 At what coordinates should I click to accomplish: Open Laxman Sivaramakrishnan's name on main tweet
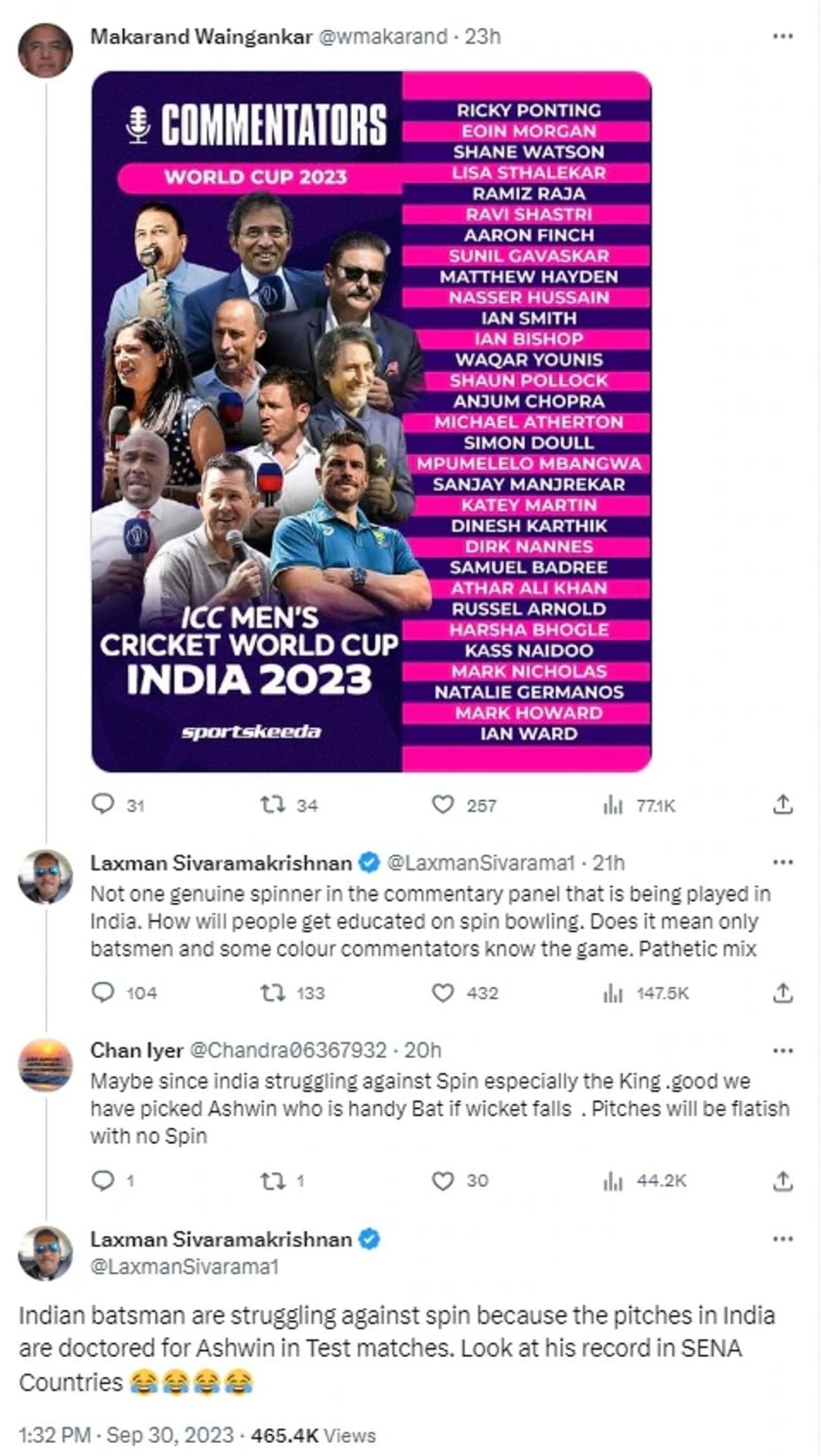point(221,1239)
